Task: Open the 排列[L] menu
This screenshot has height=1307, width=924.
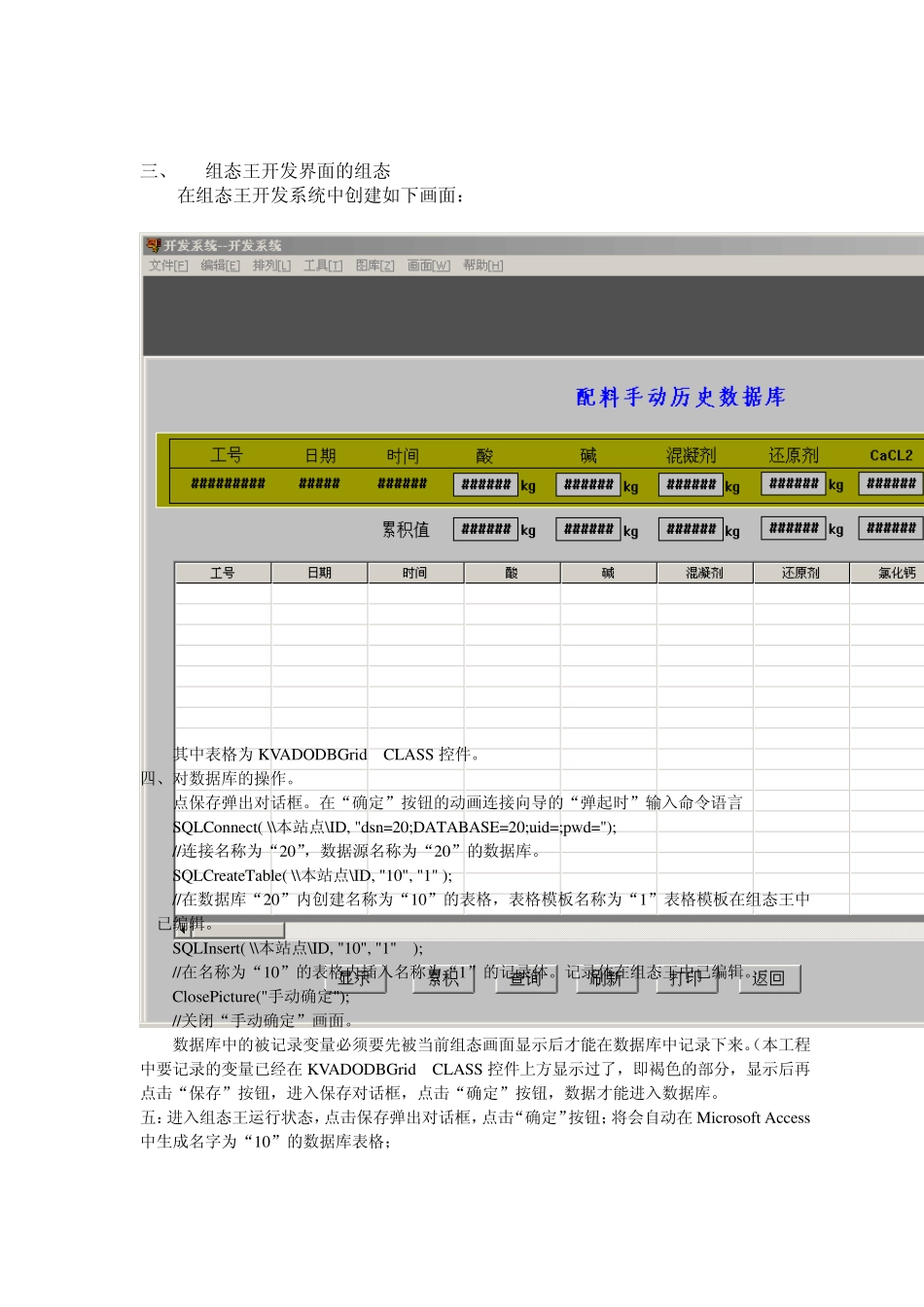Action: pos(271,265)
